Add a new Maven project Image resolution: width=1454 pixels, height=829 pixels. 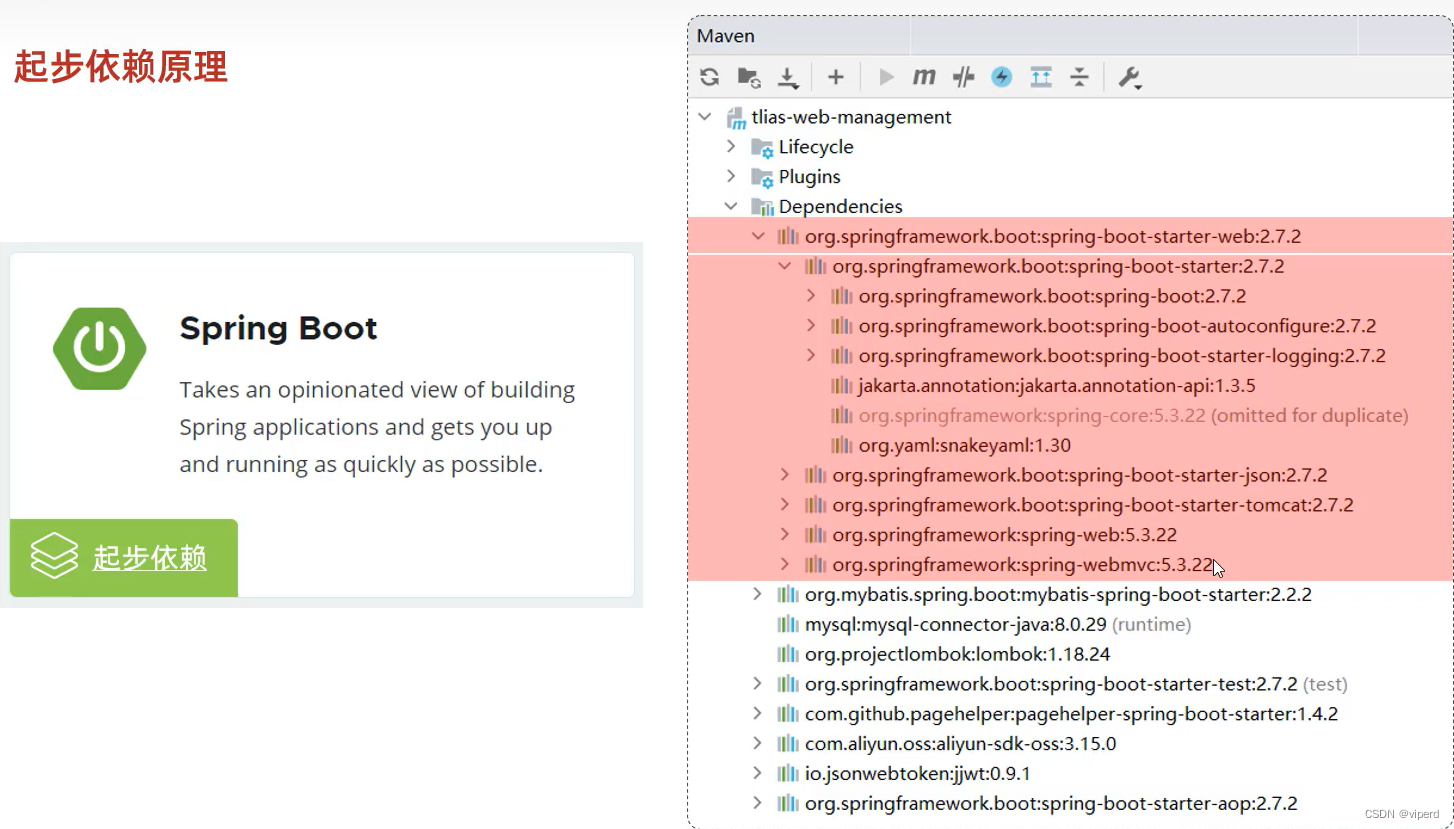835,77
